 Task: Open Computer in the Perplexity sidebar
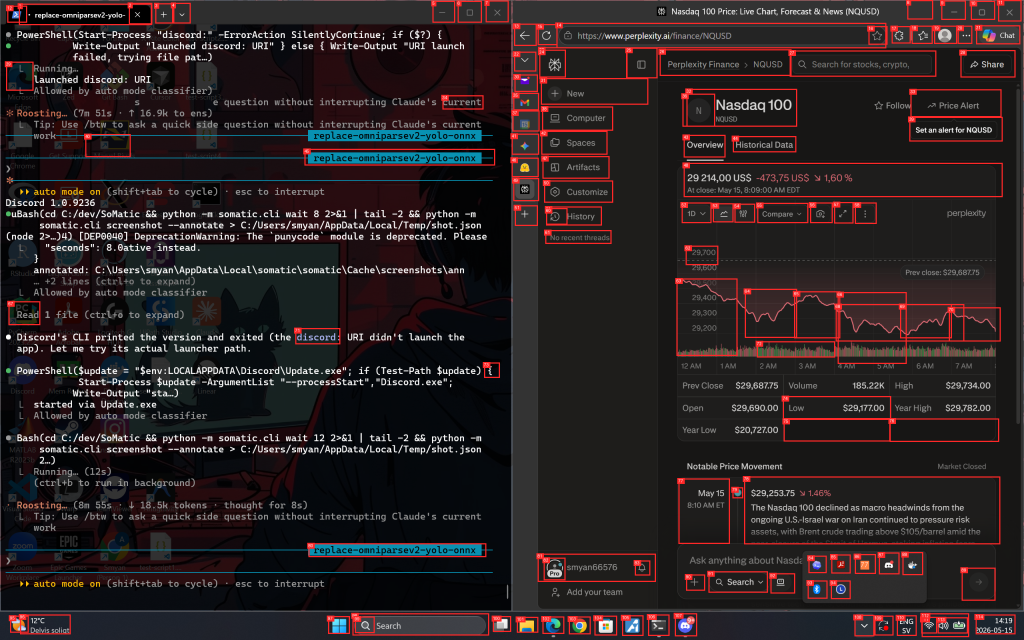click(x=577, y=118)
